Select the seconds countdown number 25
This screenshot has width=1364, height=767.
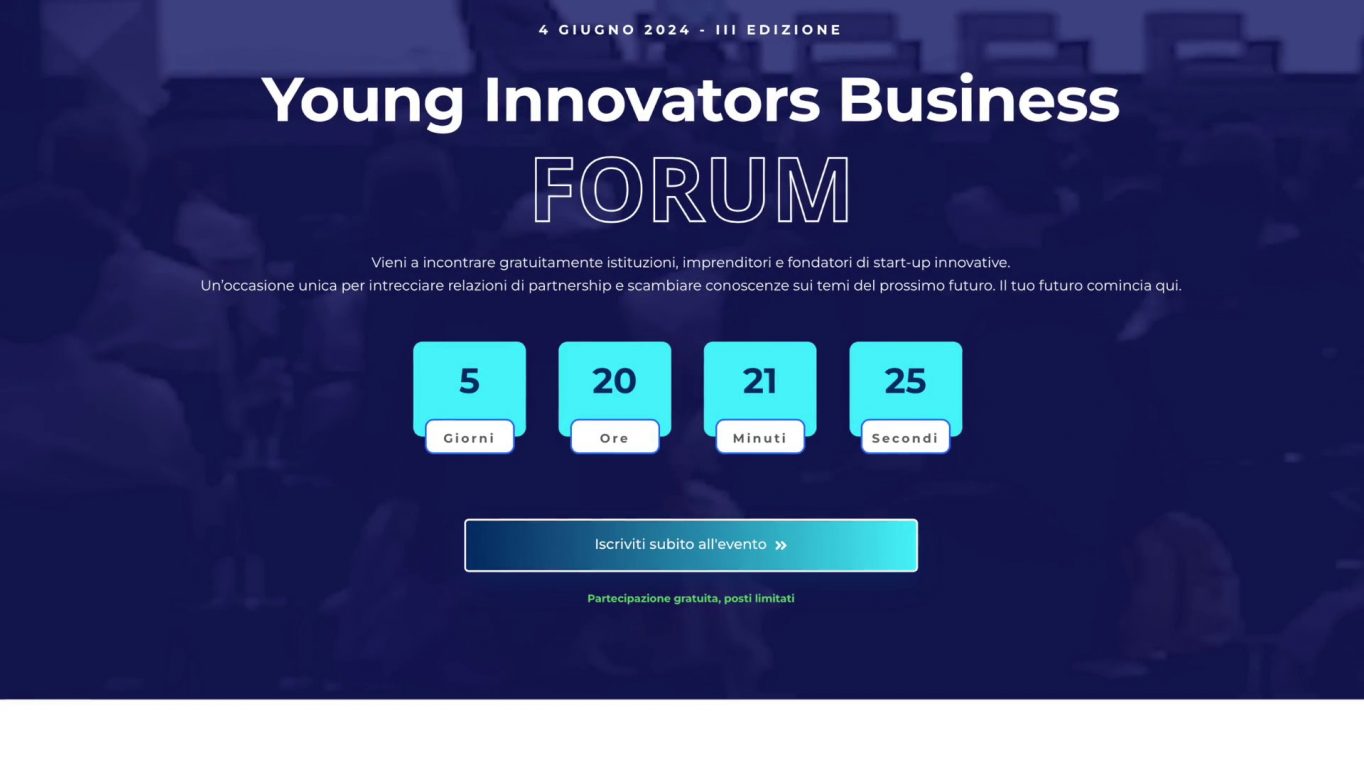[x=905, y=381]
